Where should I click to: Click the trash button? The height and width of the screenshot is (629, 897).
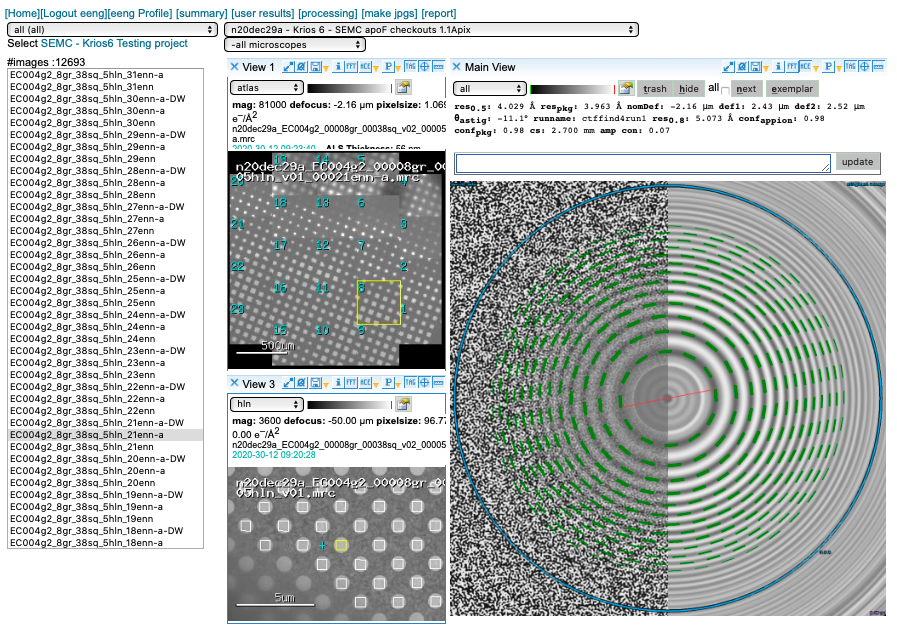pyautogui.click(x=654, y=89)
